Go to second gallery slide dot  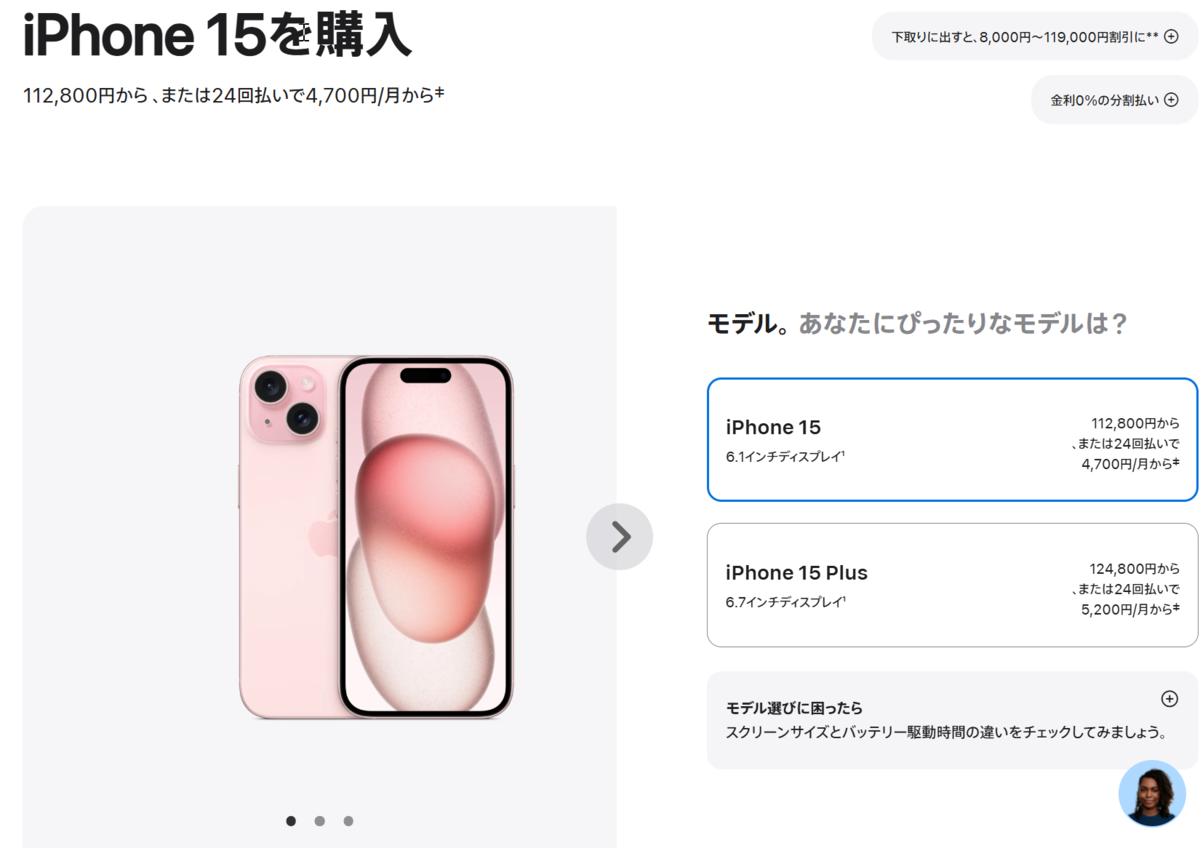coord(319,821)
